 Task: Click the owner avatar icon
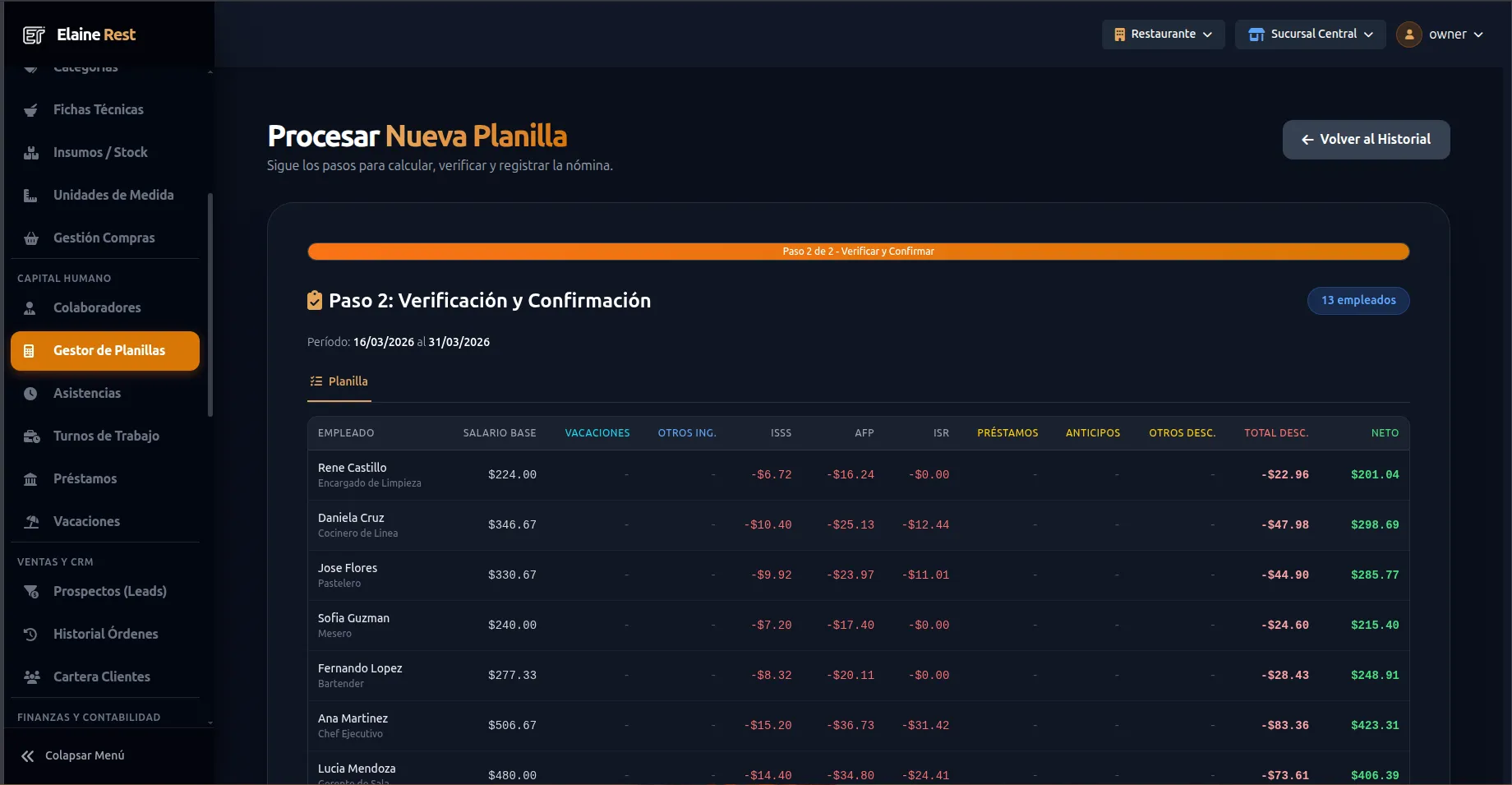coord(1408,35)
